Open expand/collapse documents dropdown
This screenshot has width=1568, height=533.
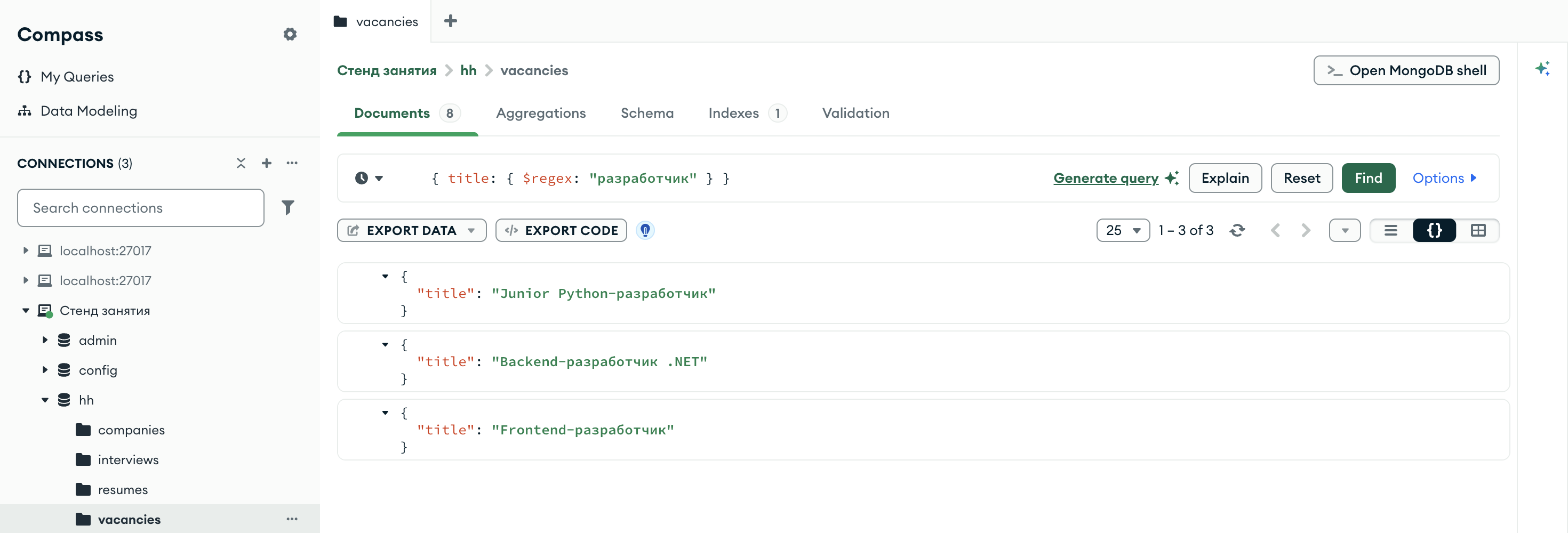1345,231
